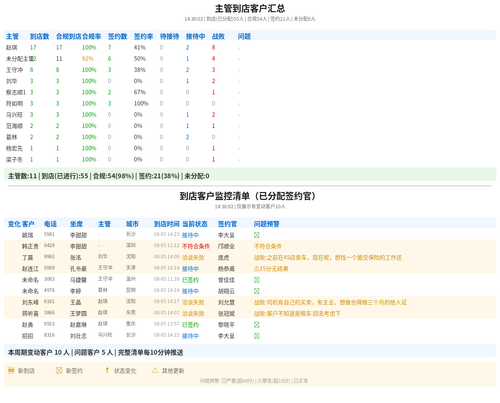Click the 战败 note about 客户不知道是租车
The height and width of the screenshot is (403, 500).
[x=297, y=314]
